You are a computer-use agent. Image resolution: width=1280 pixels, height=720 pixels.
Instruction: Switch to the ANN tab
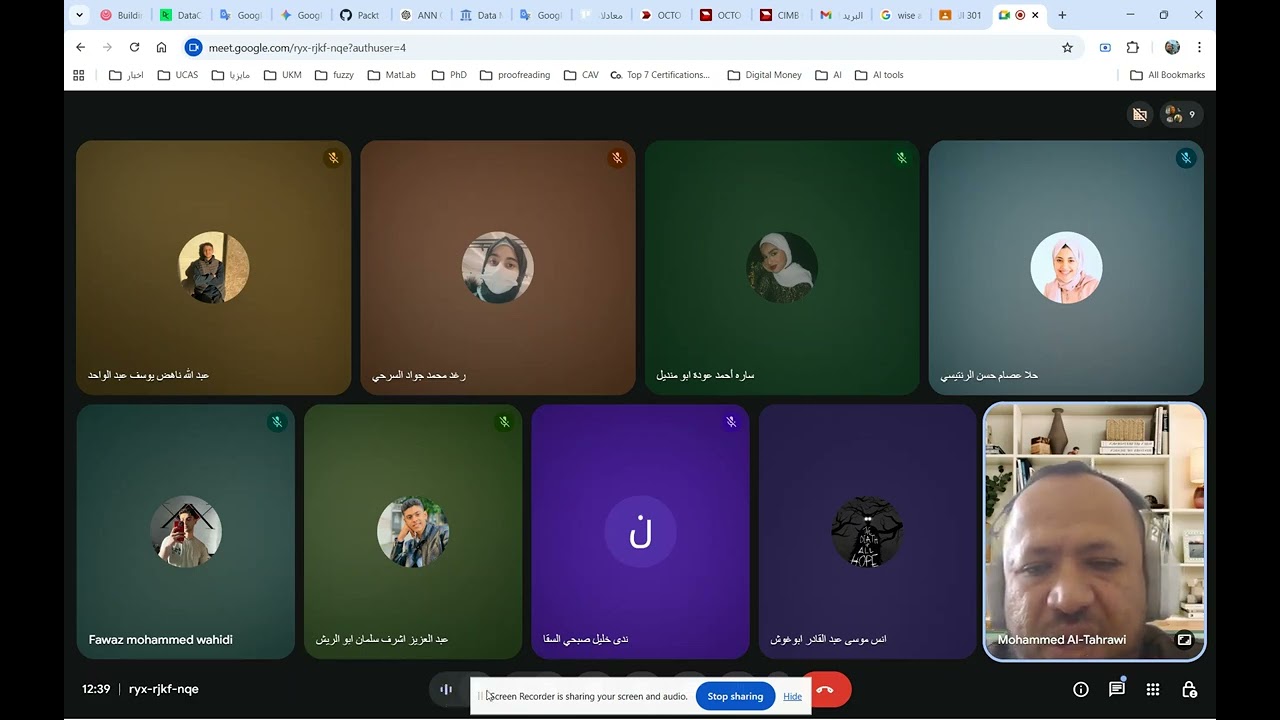pyautogui.click(x=420, y=15)
